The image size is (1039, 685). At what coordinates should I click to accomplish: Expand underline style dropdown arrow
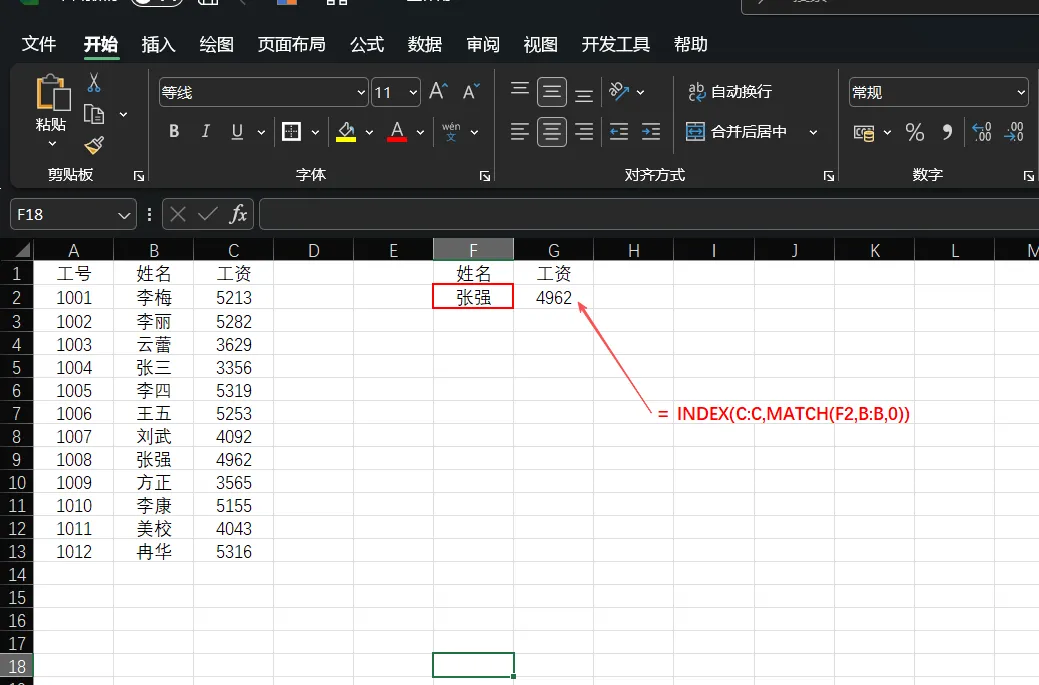pos(261,132)
